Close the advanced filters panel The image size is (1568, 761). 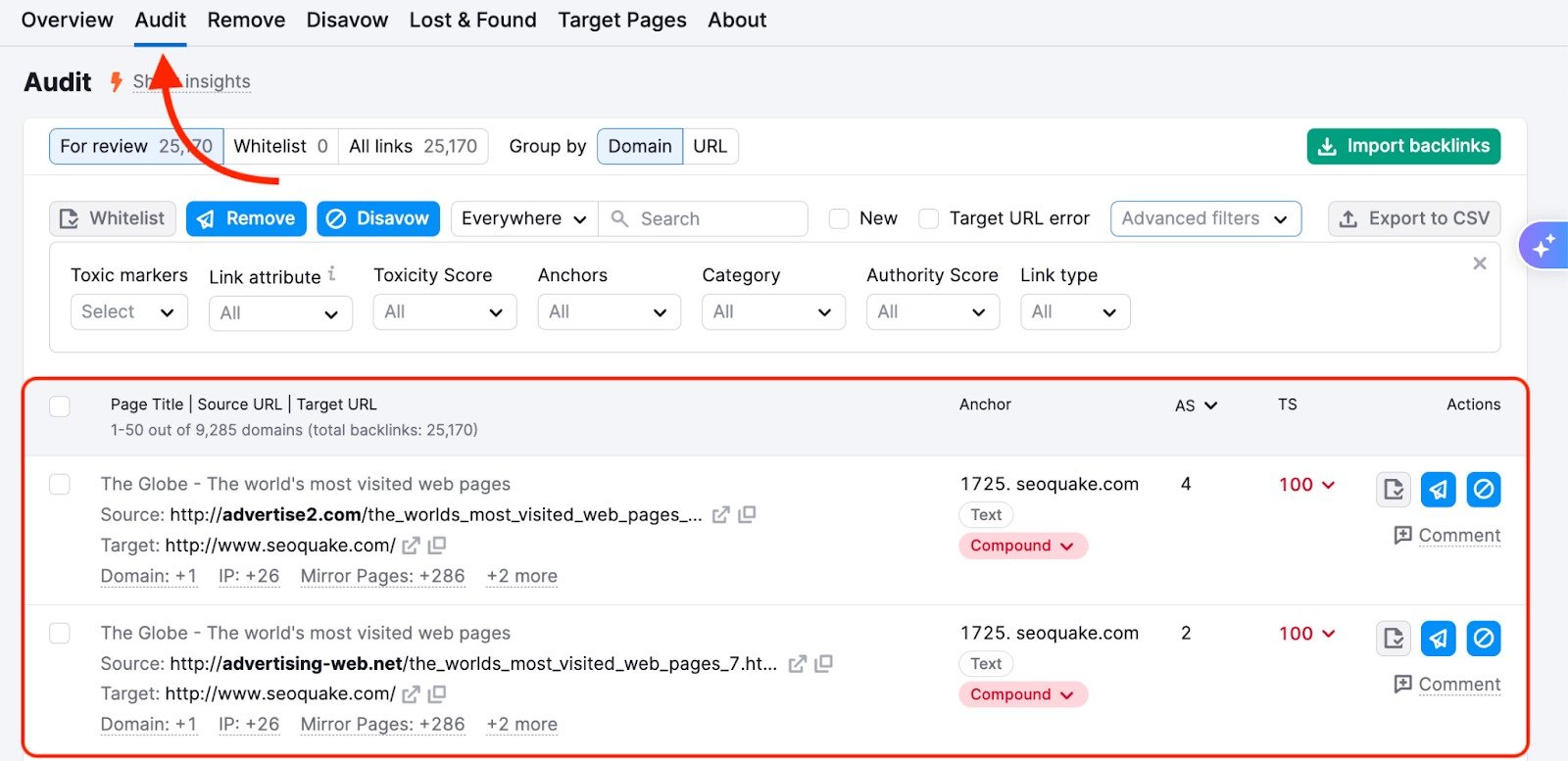pos(1479,263)
